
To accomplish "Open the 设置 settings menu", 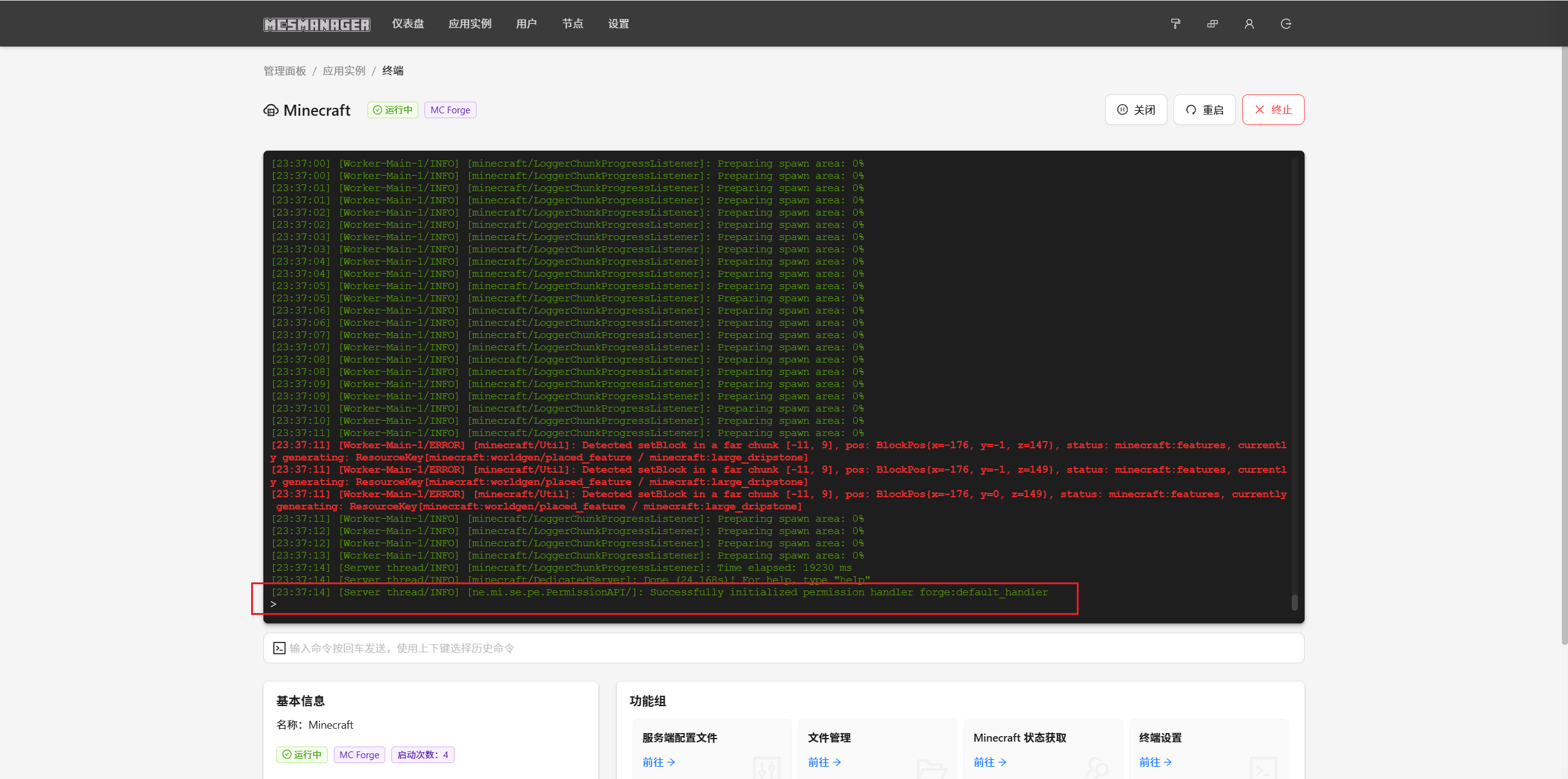I will [619, 24].
